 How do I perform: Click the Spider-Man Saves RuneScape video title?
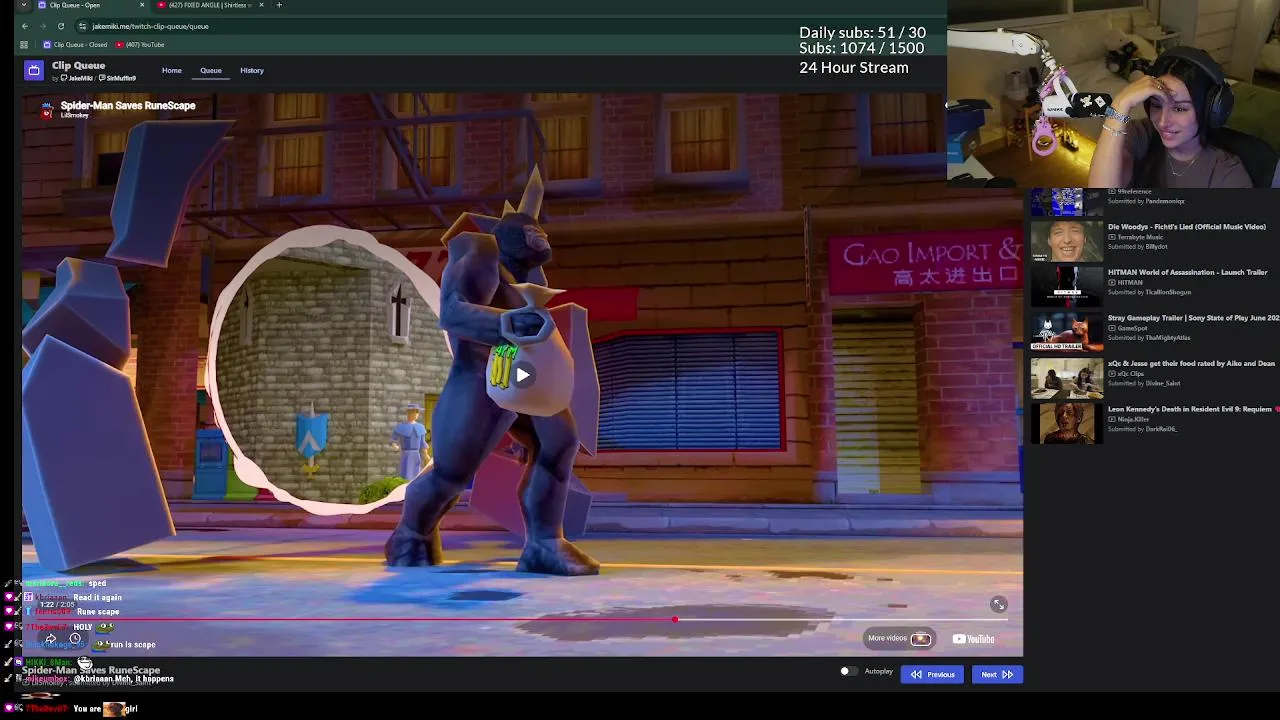pos(128,105)
